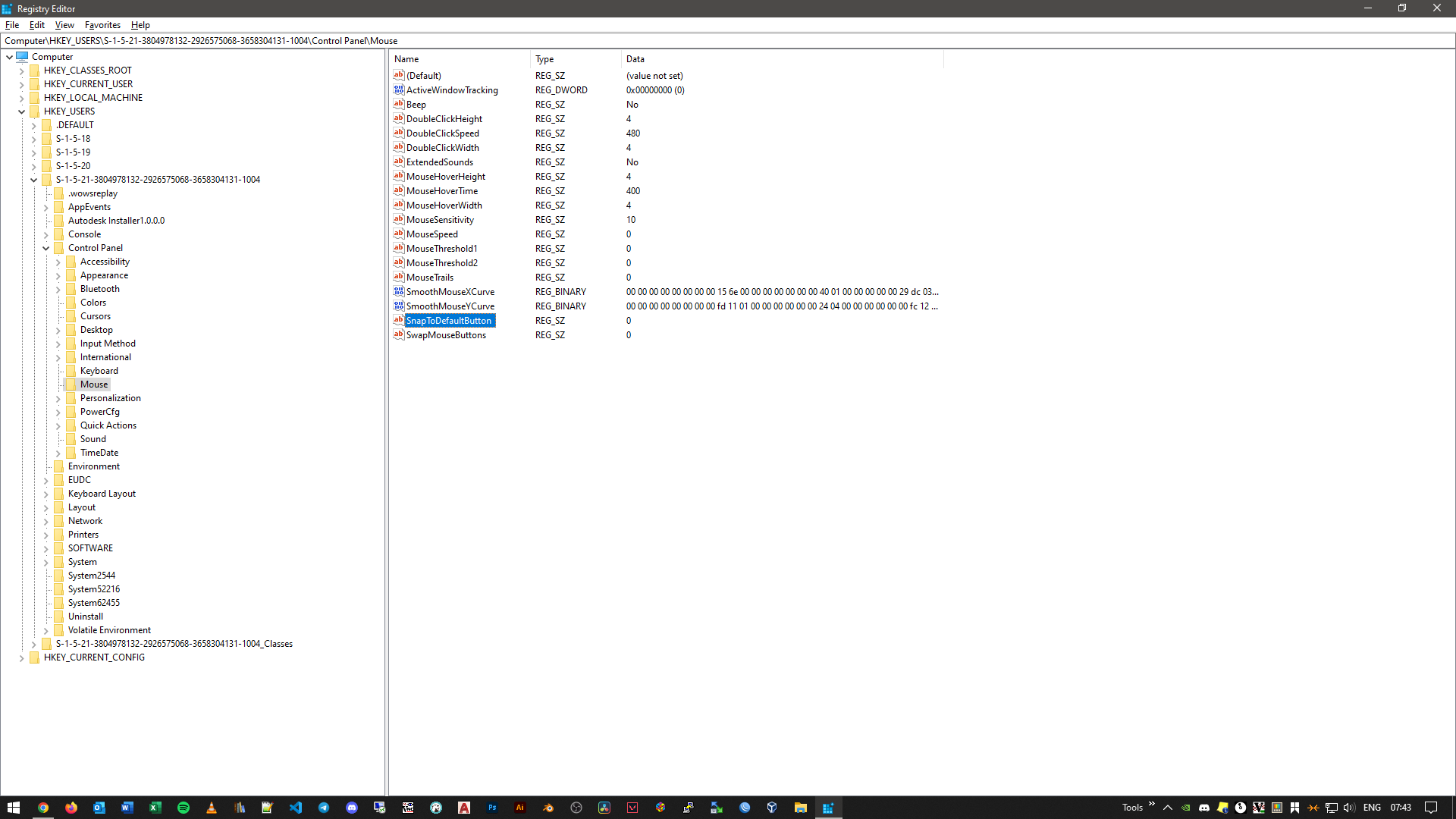Click the registry path address bar
This screenshot has height=819, width=1456.
(x=728, y=41)
